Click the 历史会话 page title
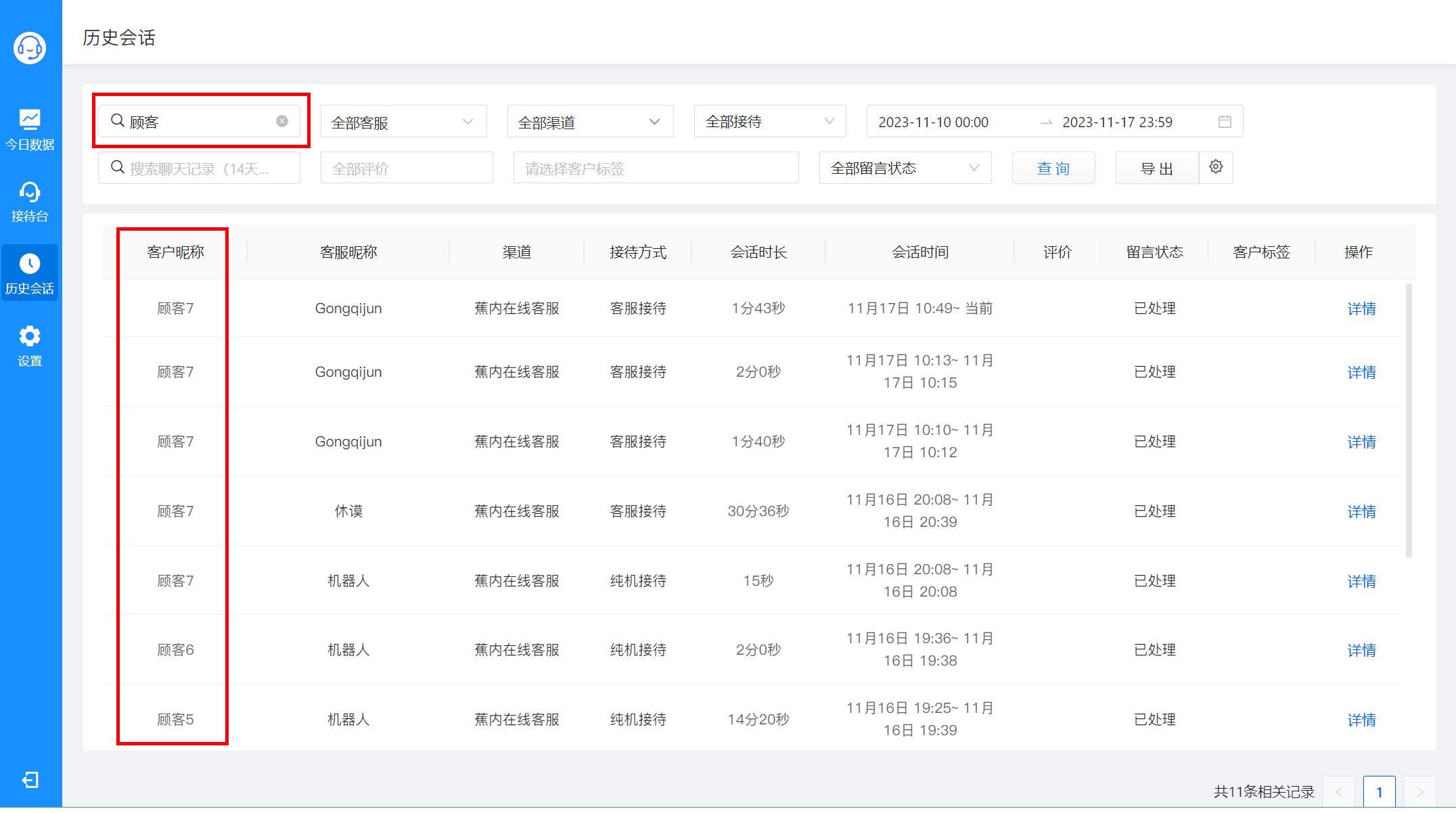This screenshot has width=1456, height=813. point(119,38)
